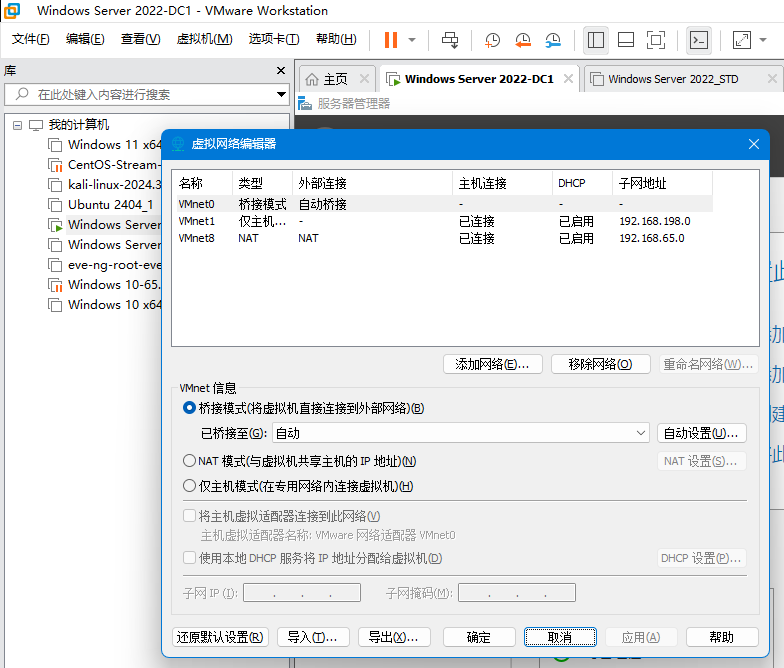
Task: Select Windows 11 x64 VM in library
Action: click(105, 145)
